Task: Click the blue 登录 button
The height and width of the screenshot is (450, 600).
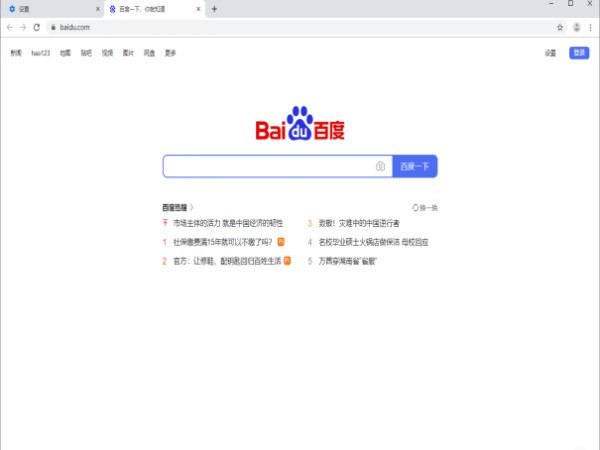Action: coord(579,53)
